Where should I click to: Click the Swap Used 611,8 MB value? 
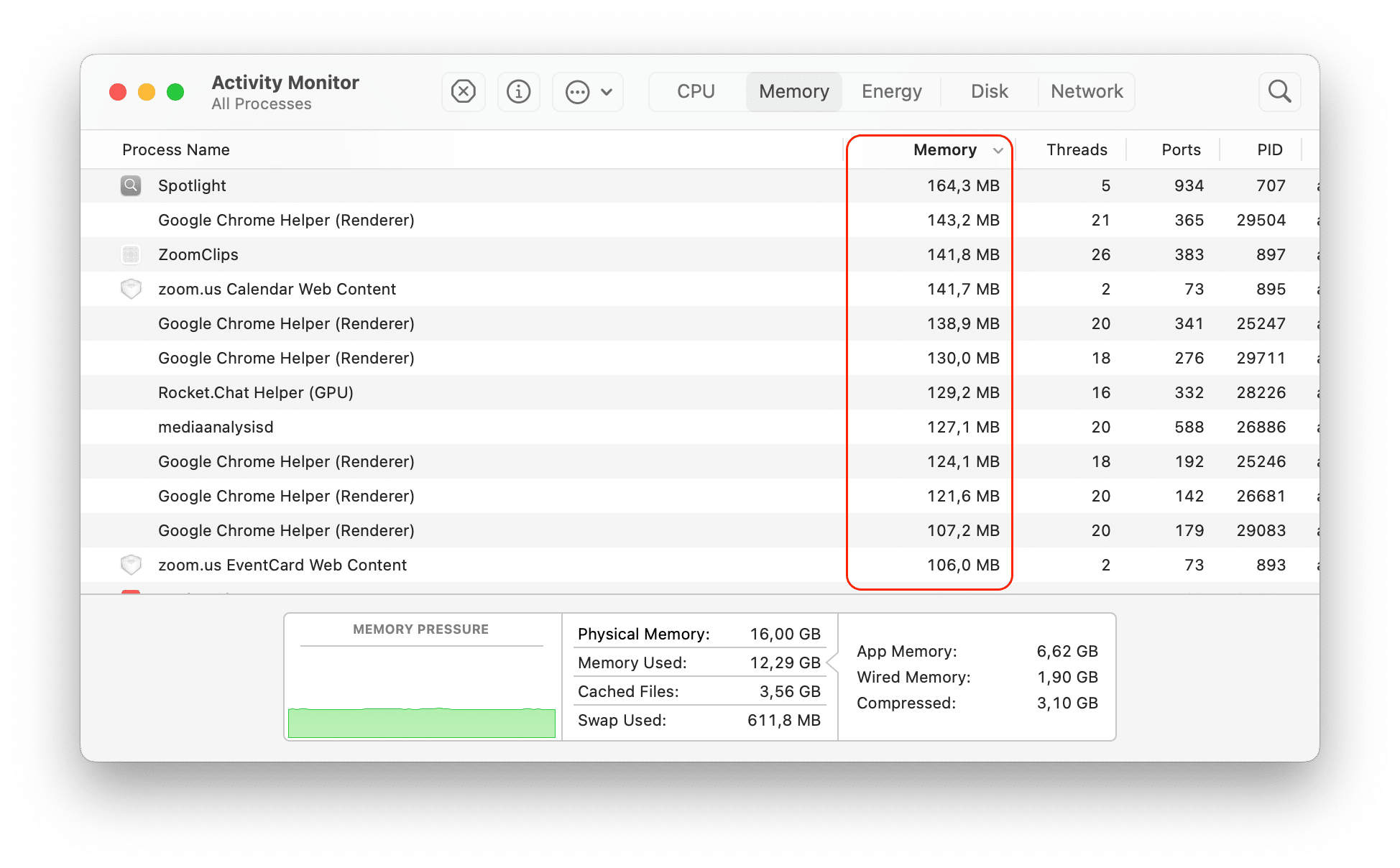pos(784,720)
